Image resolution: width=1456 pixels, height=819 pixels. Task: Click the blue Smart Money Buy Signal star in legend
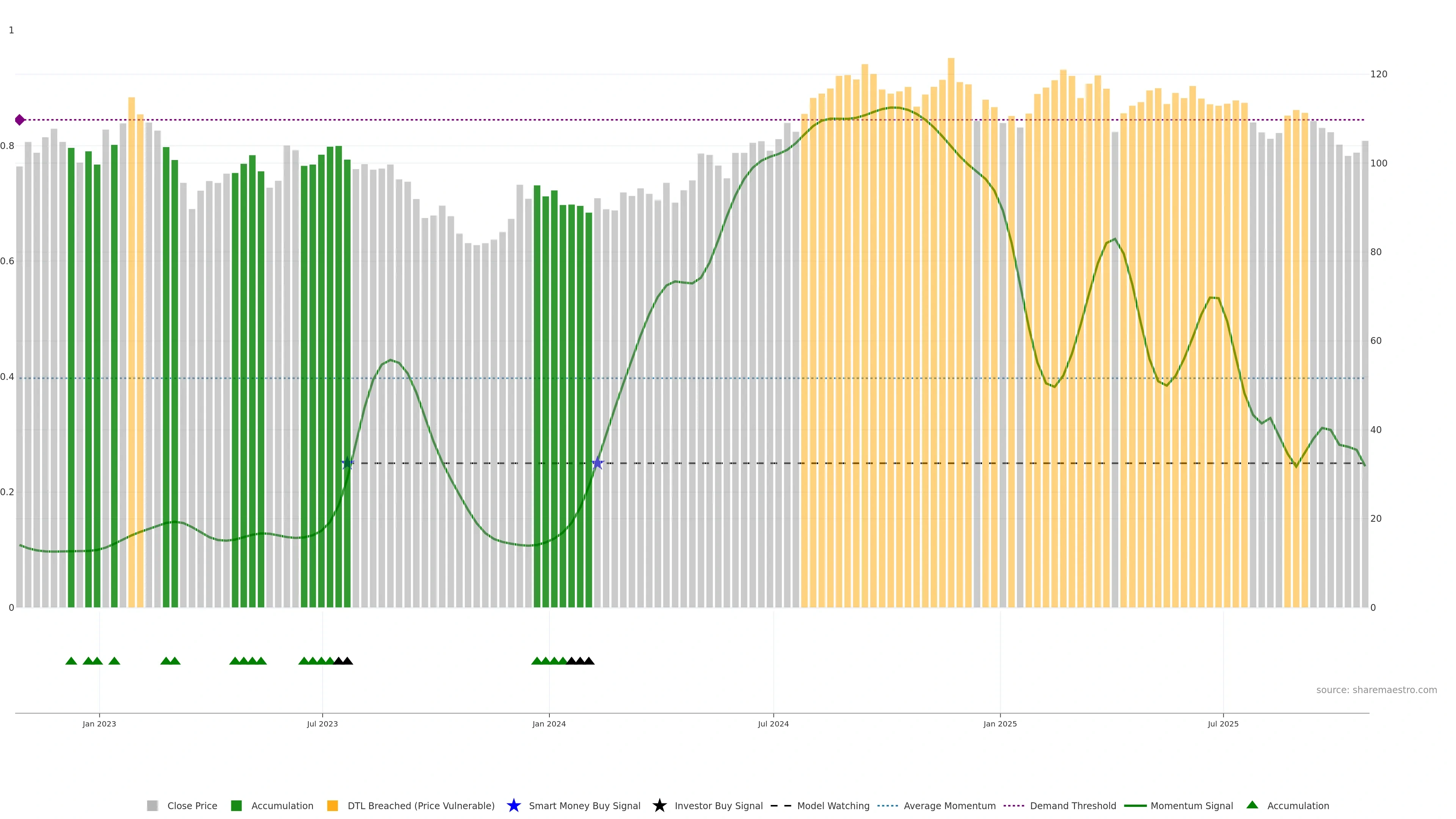(513, 805)
